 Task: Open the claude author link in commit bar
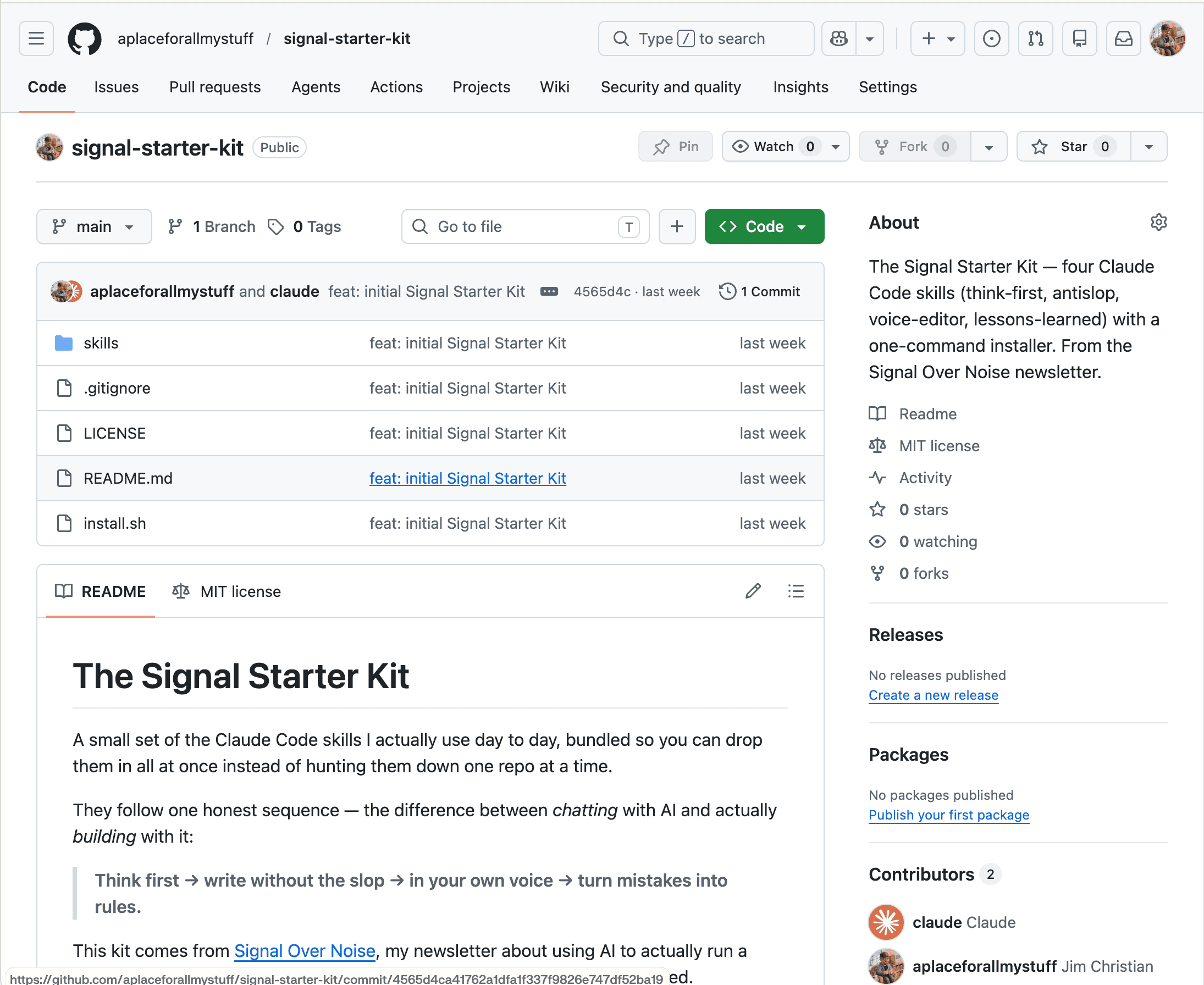click(295, 292)
